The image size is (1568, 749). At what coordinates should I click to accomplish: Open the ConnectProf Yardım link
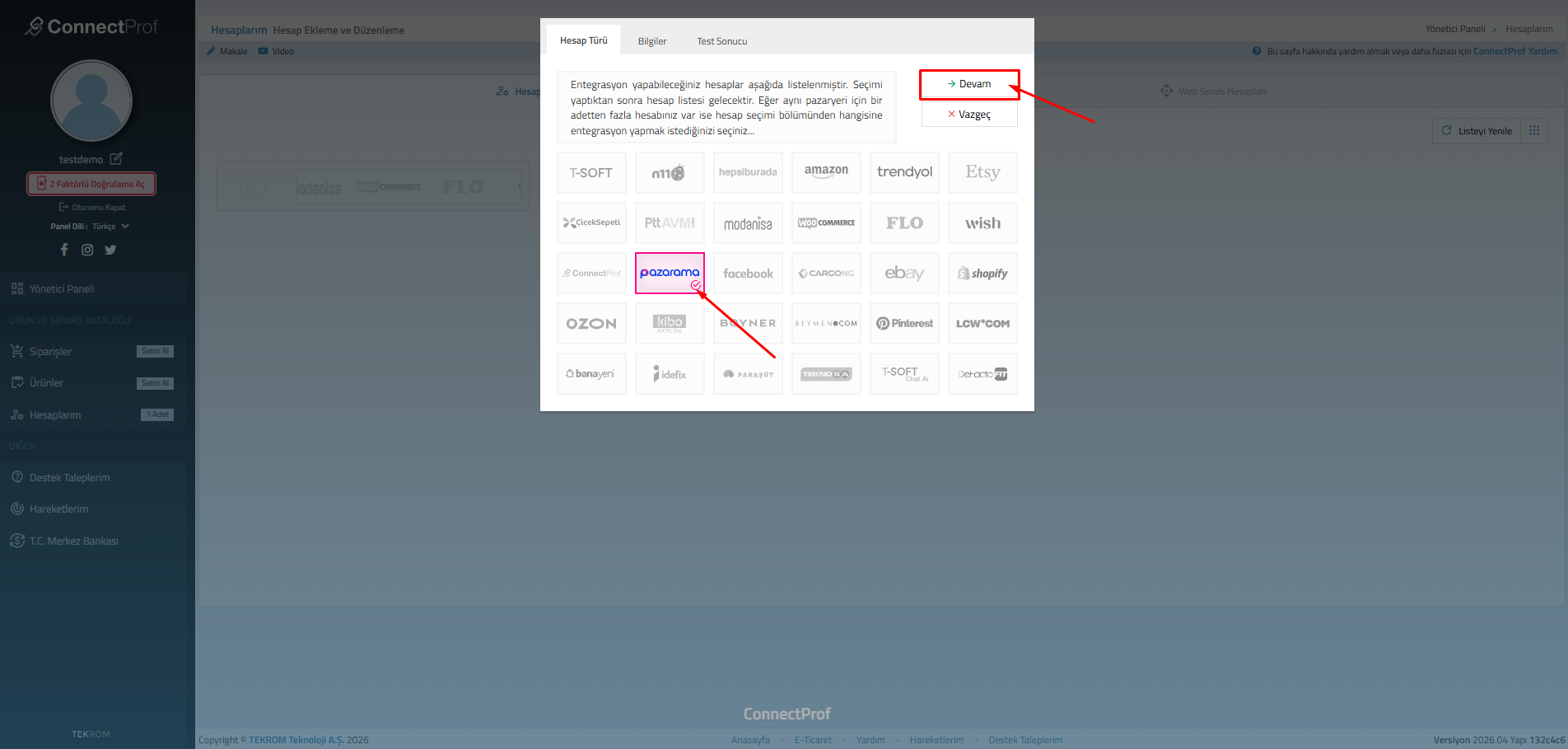(x=1514, y=51)
